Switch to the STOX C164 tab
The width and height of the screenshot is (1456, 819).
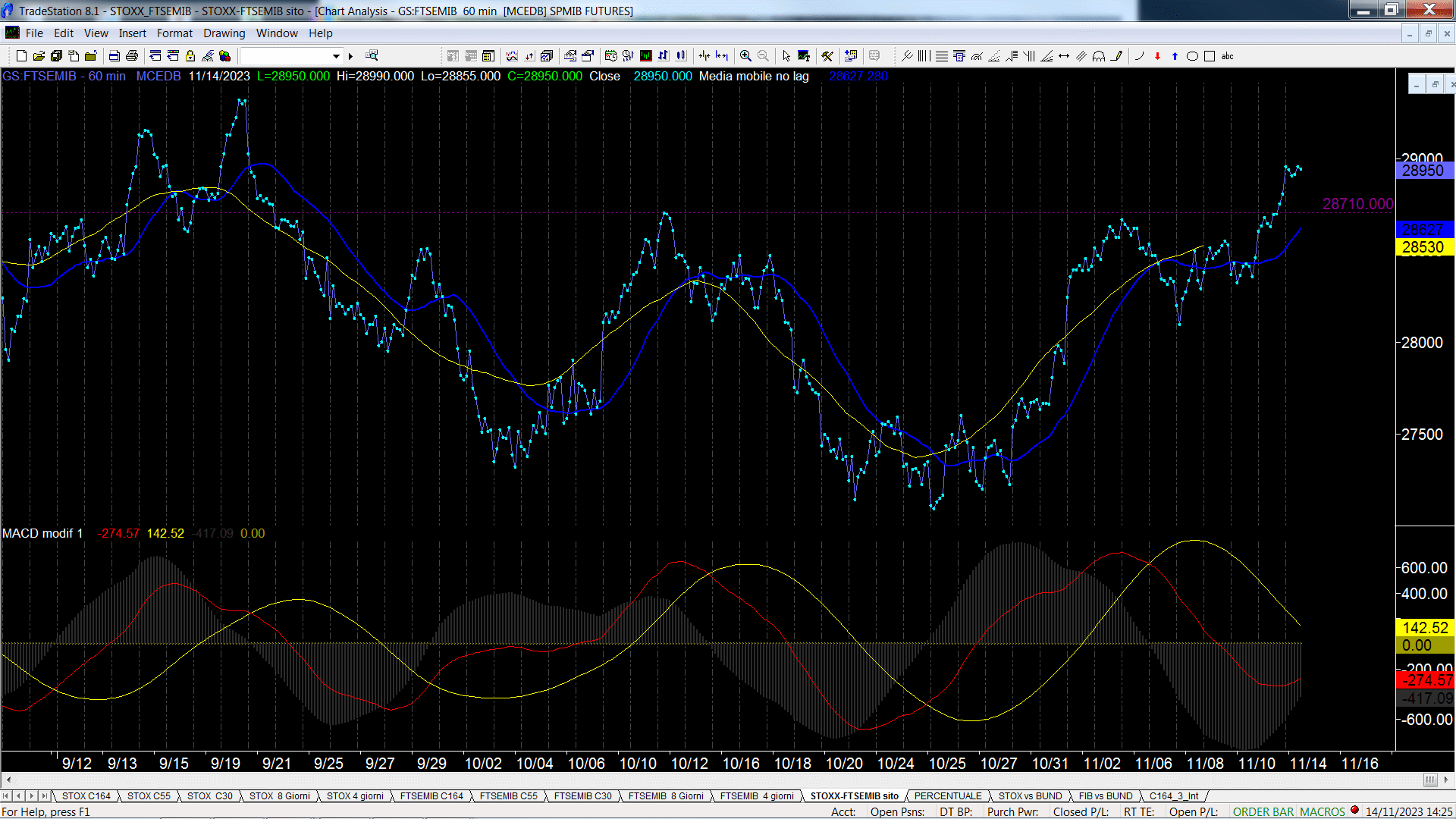coord(86,795)
